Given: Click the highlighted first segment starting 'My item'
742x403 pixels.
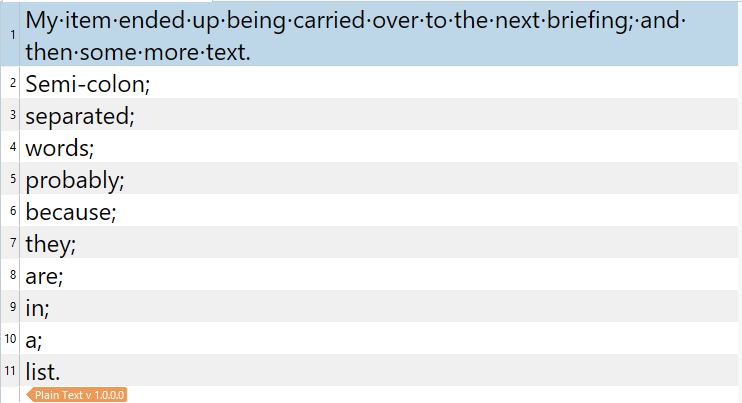Looking at the screenshot, I should 200,20.
